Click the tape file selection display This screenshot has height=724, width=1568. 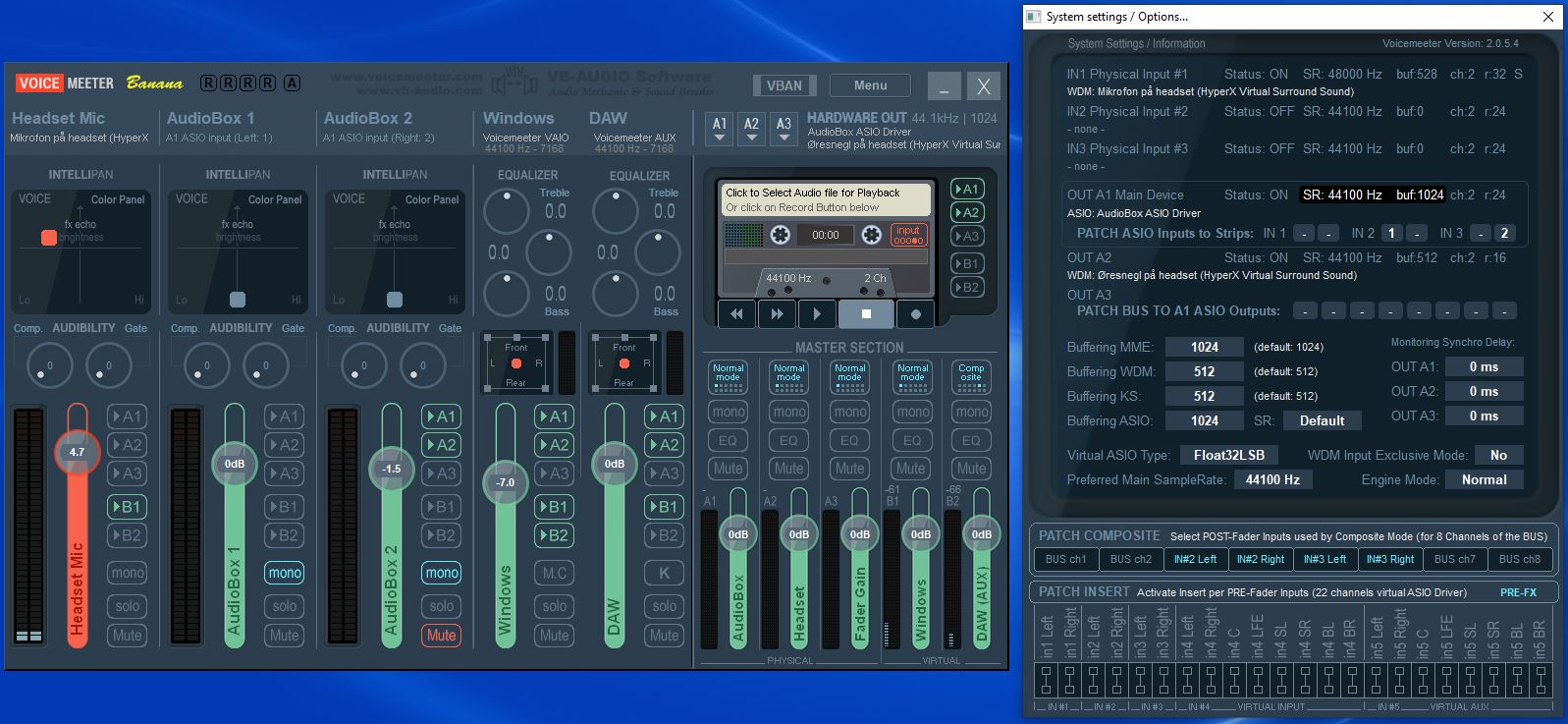826,199
